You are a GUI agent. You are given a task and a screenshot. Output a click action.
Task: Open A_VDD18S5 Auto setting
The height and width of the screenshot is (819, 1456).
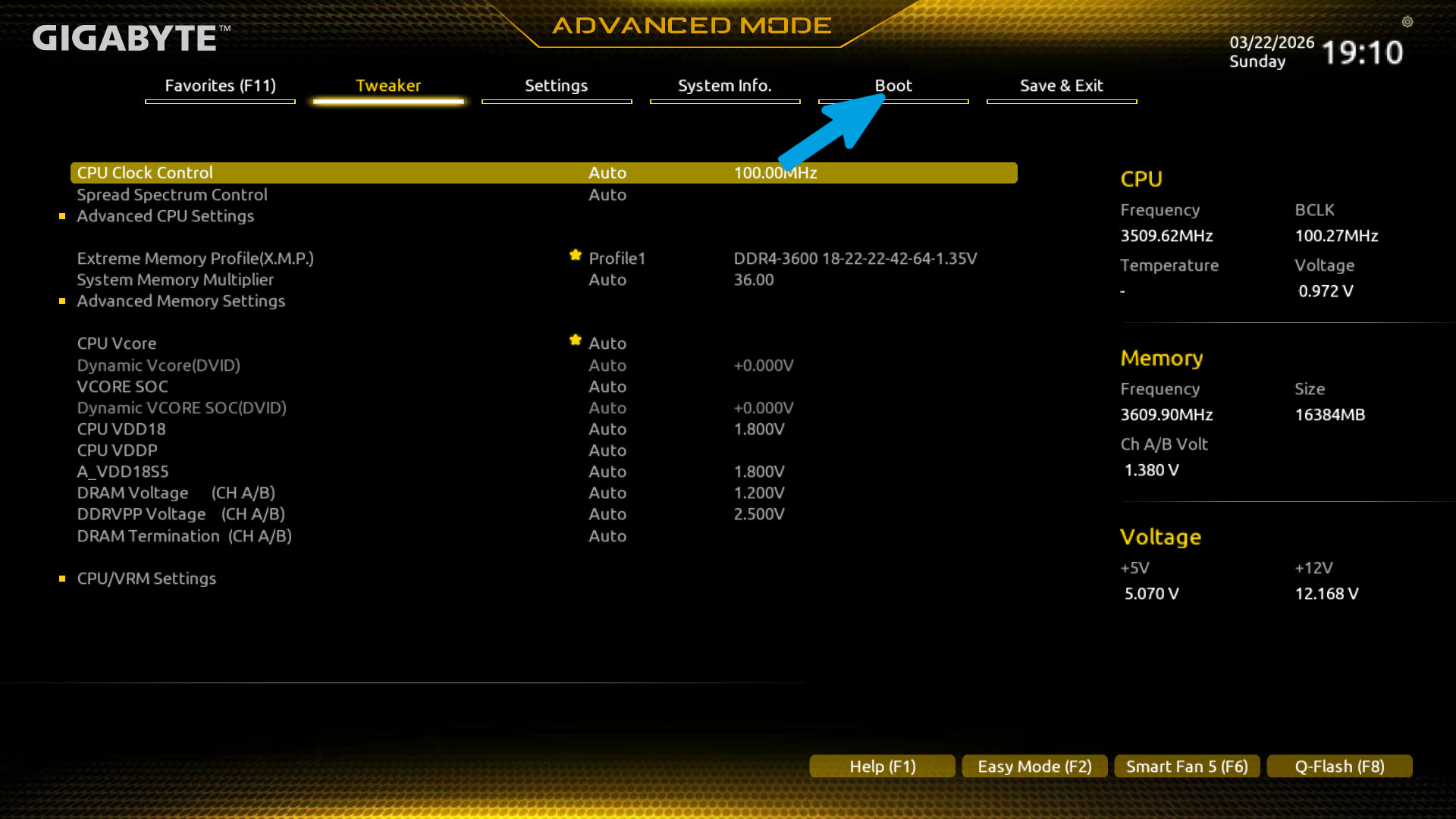[607, 472]
